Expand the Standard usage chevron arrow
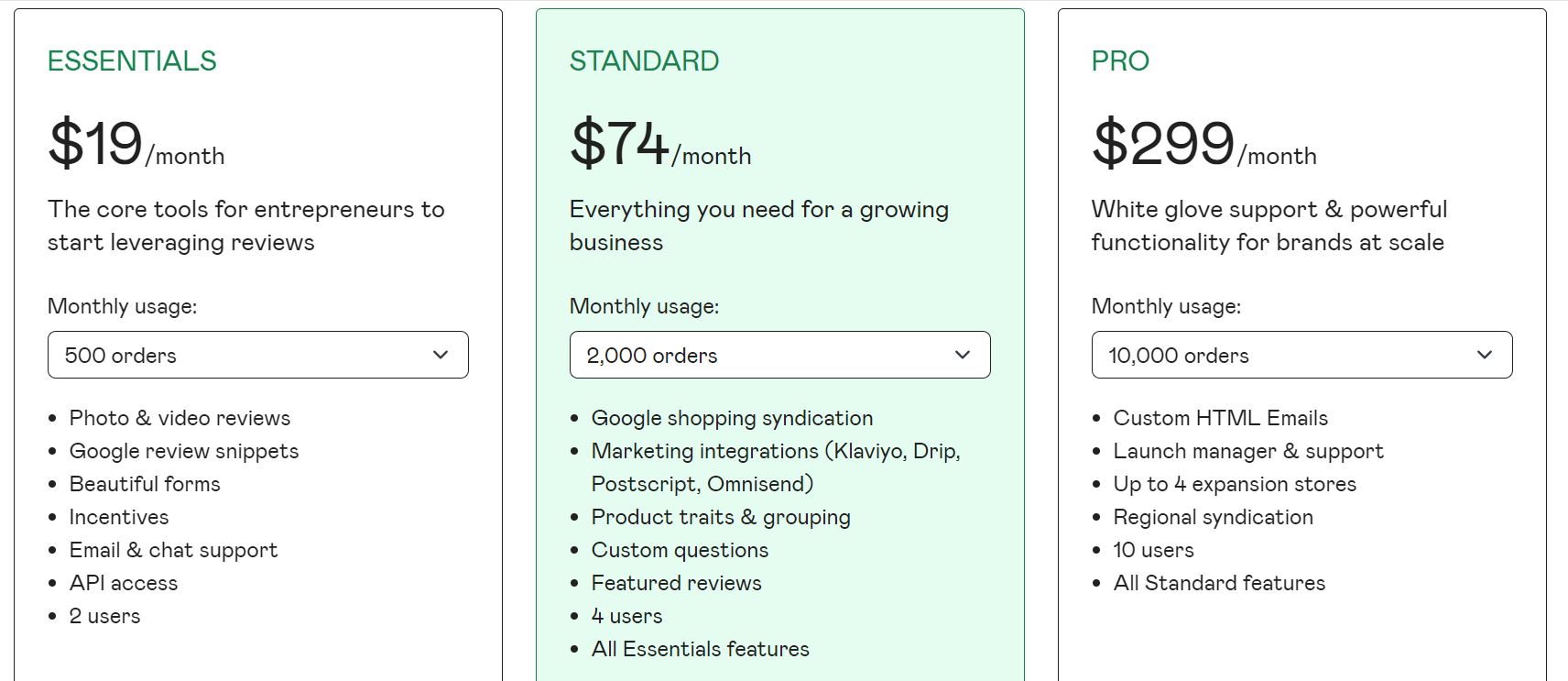The image size is (1568, 681). coord(962,355)
